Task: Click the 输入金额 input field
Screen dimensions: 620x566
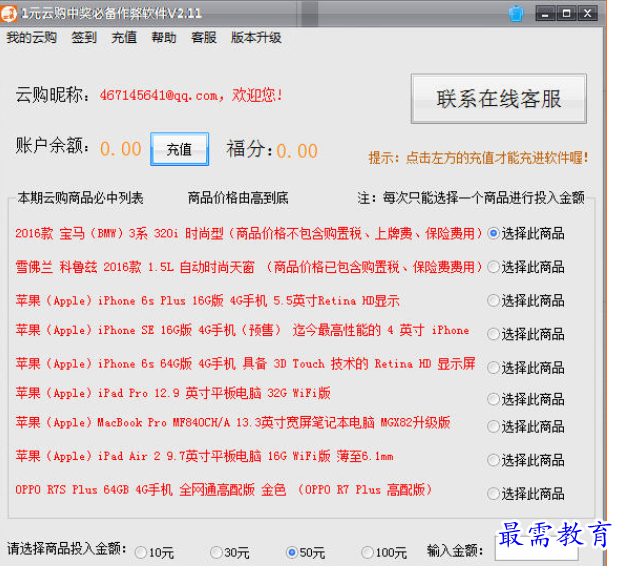Action: click(x=537, y=548)
